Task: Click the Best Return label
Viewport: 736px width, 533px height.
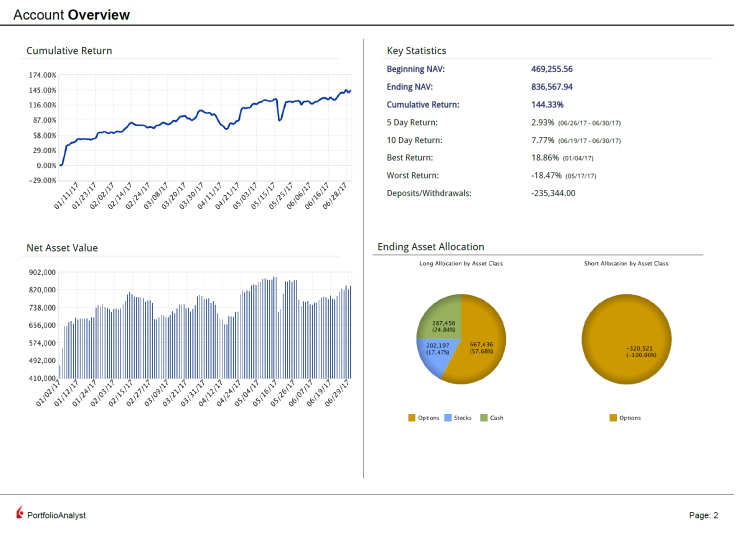Action: pyautogui.click(x=410, y=158)
